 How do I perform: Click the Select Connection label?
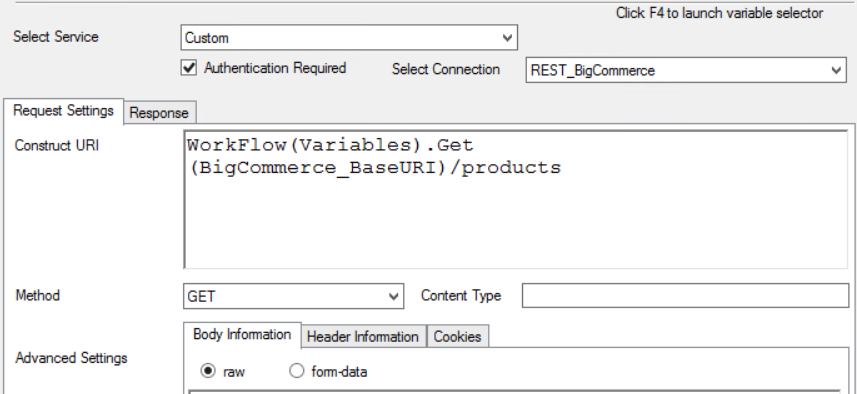point(445,69)
